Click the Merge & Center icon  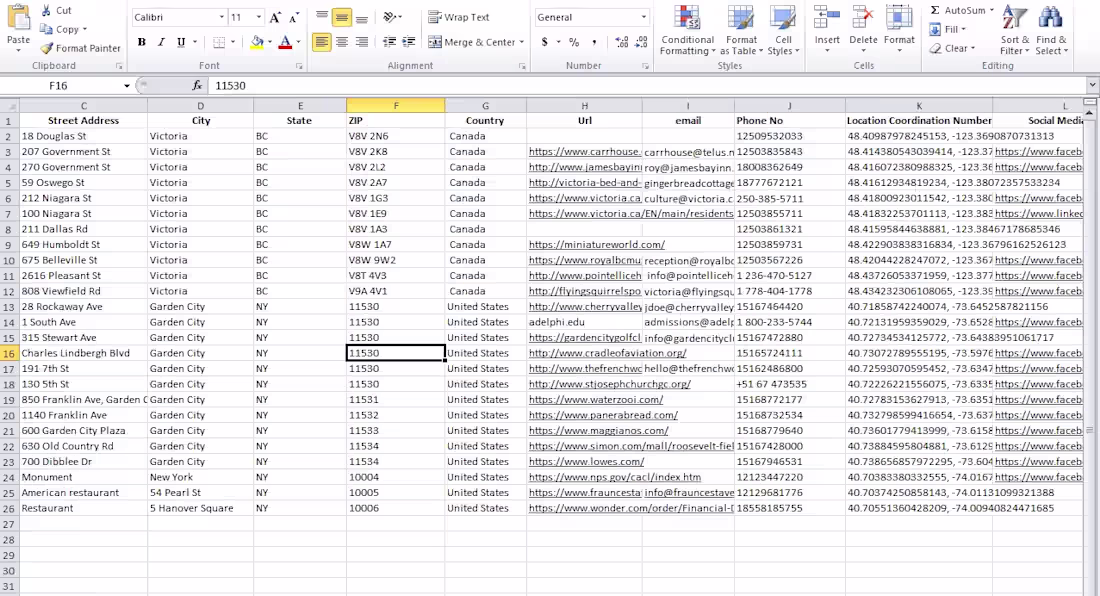coord(436,41)
